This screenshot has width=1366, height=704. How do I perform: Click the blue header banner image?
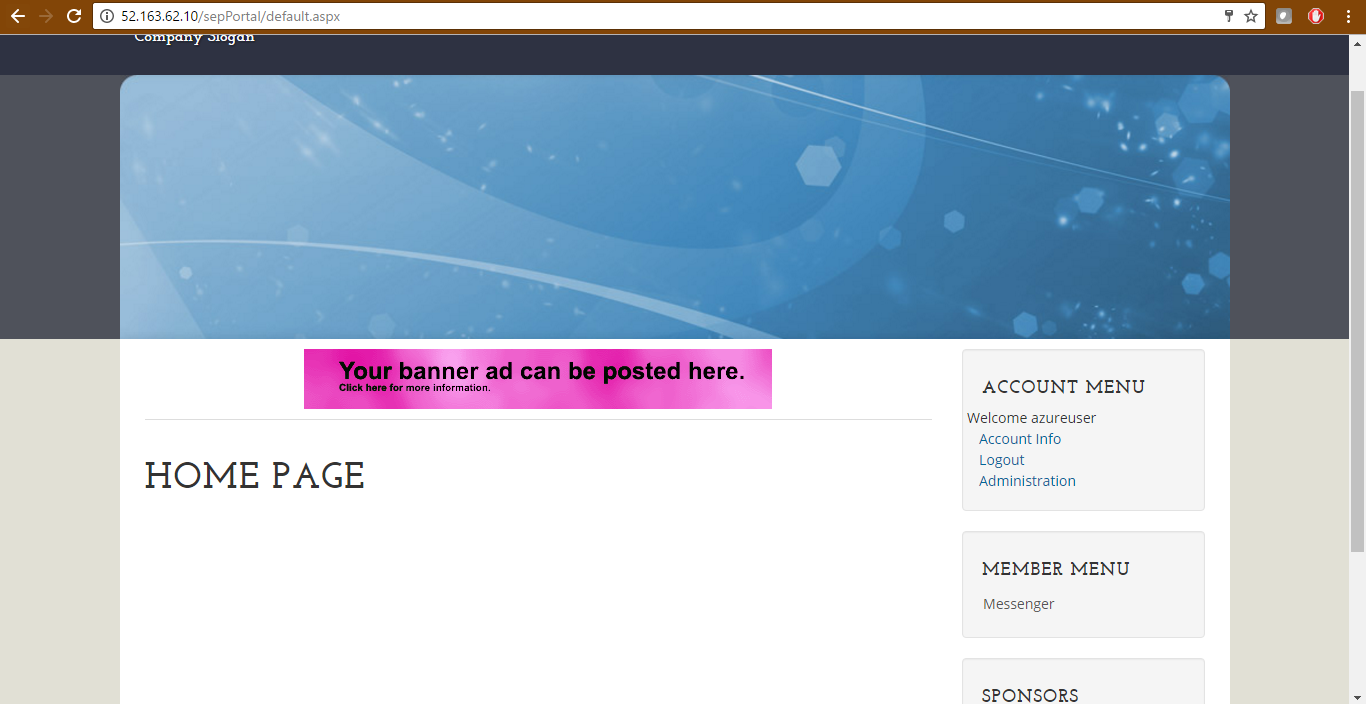tap(674, 207)
